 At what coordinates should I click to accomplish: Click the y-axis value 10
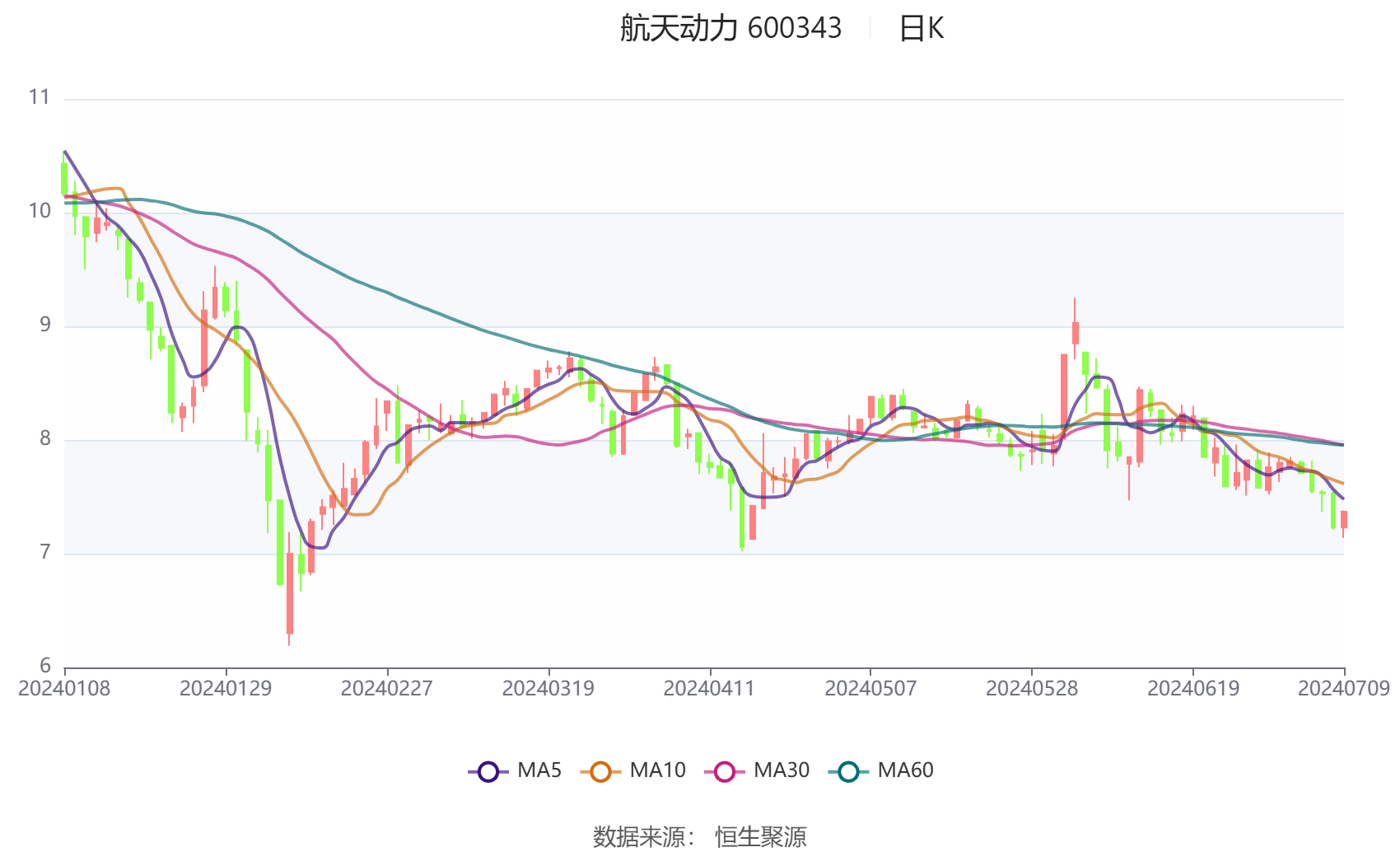(x=40, y=211)
